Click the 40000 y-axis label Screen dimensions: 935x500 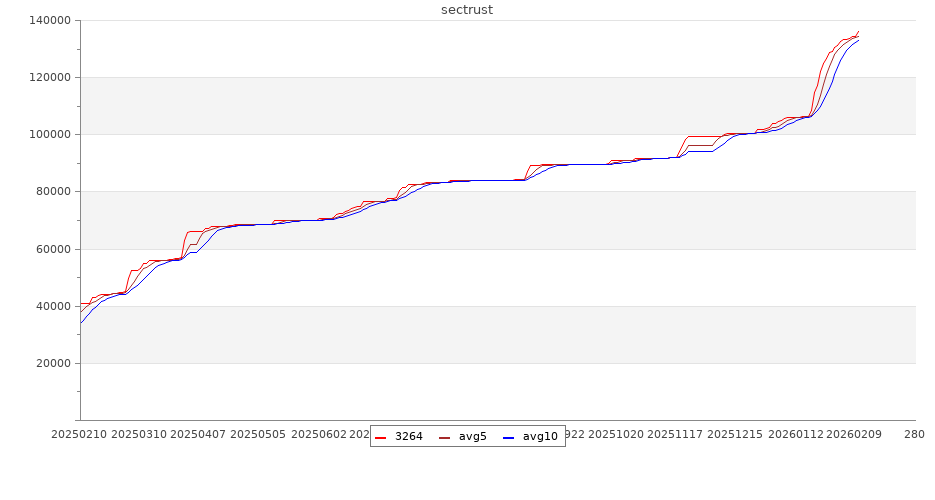pyautogui.click(x=52, y=306)
